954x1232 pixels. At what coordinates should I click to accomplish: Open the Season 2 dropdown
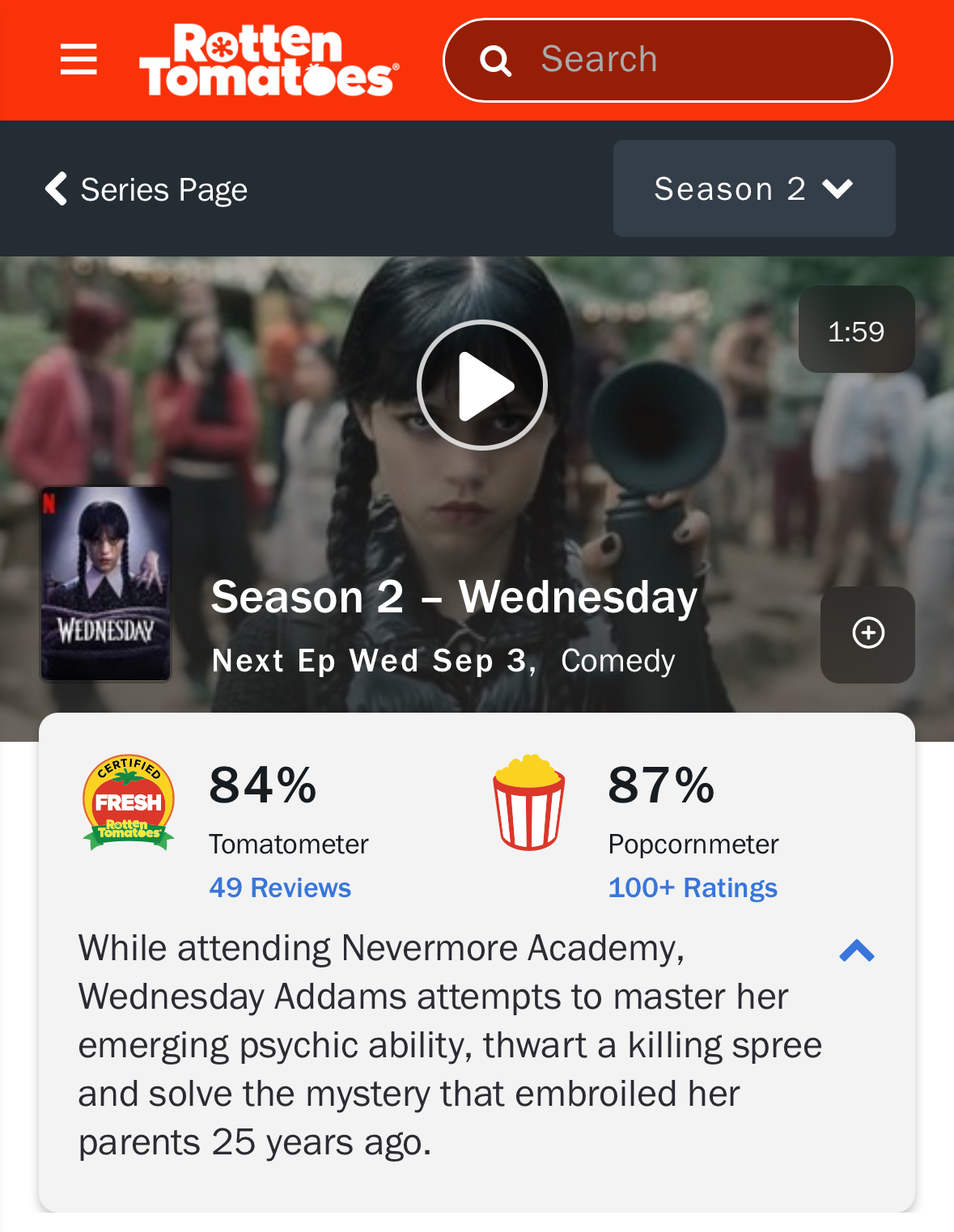pyautogui.click(x=754, y=188)
